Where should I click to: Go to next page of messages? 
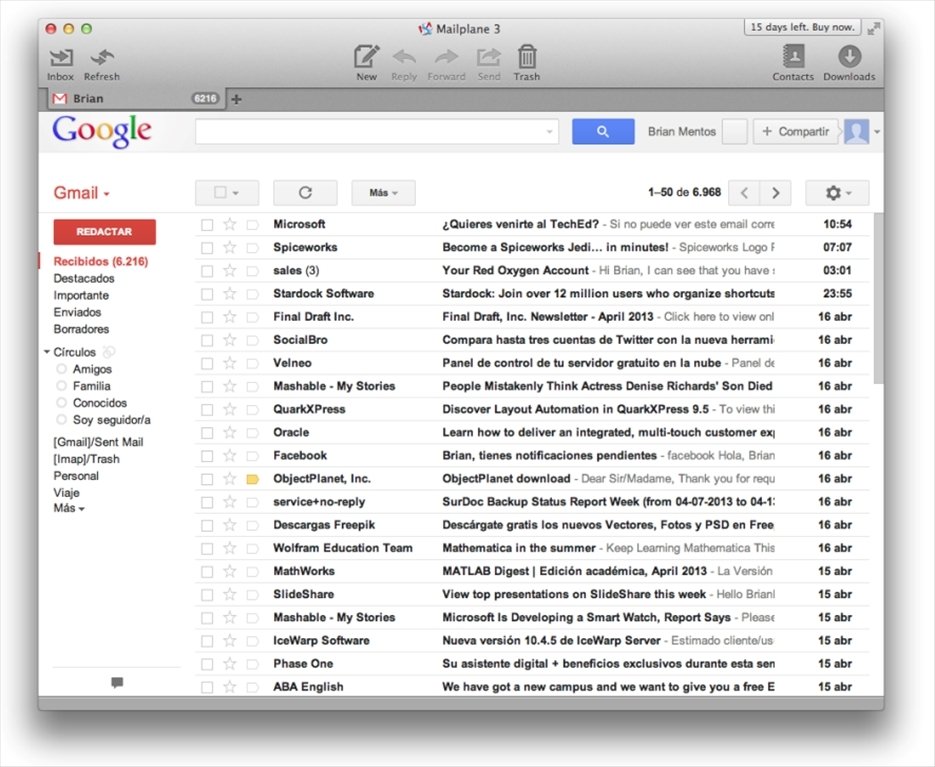click(775, 193)
